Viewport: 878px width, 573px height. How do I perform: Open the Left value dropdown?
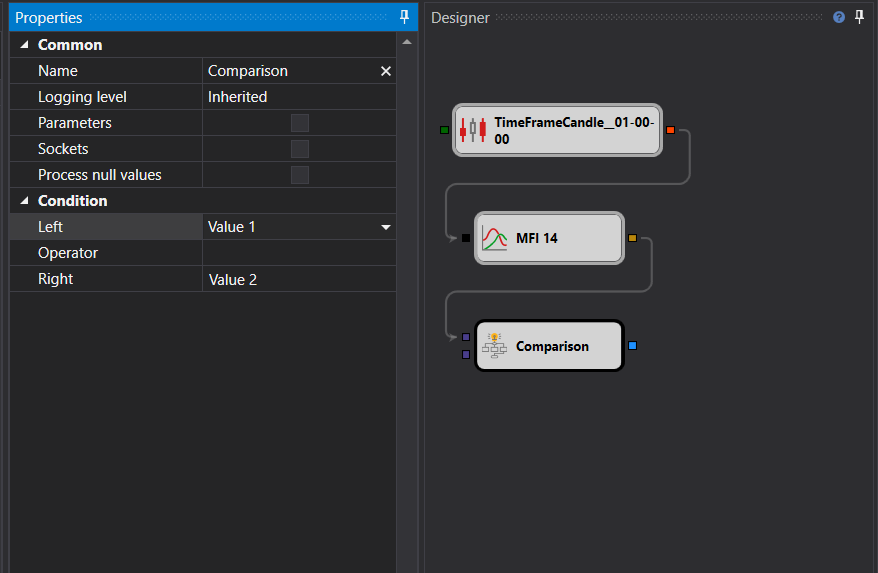pyautogui.click(x=386, y=227)
